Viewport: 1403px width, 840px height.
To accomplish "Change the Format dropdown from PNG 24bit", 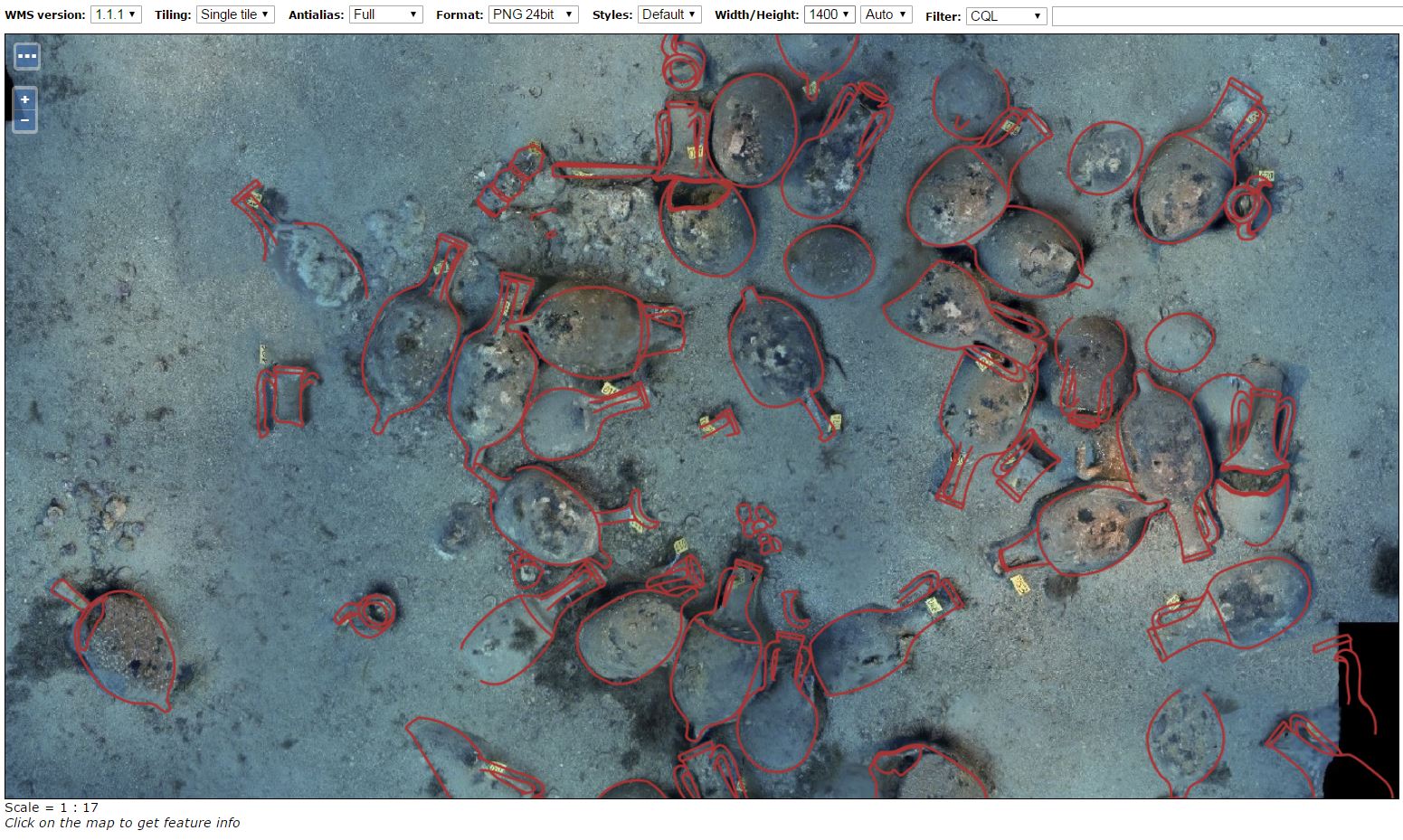I will (x=533, y=14).
